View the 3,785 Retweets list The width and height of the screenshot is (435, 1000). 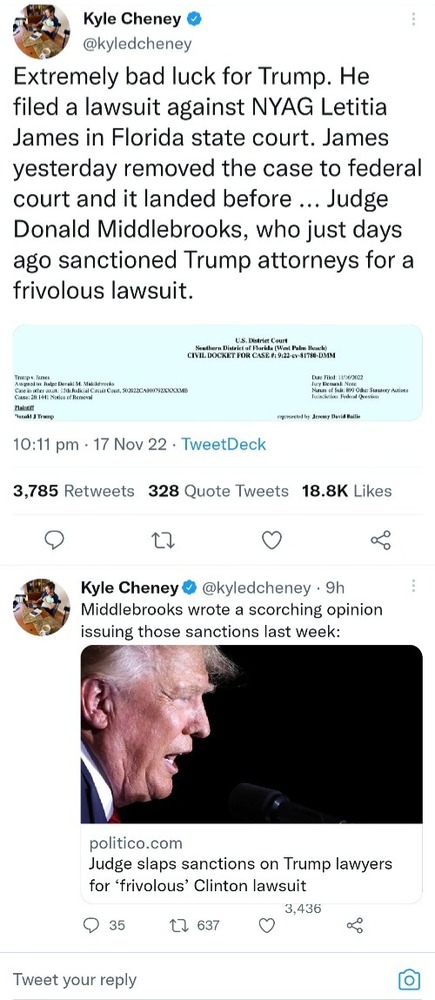click(x=74, y=490)
